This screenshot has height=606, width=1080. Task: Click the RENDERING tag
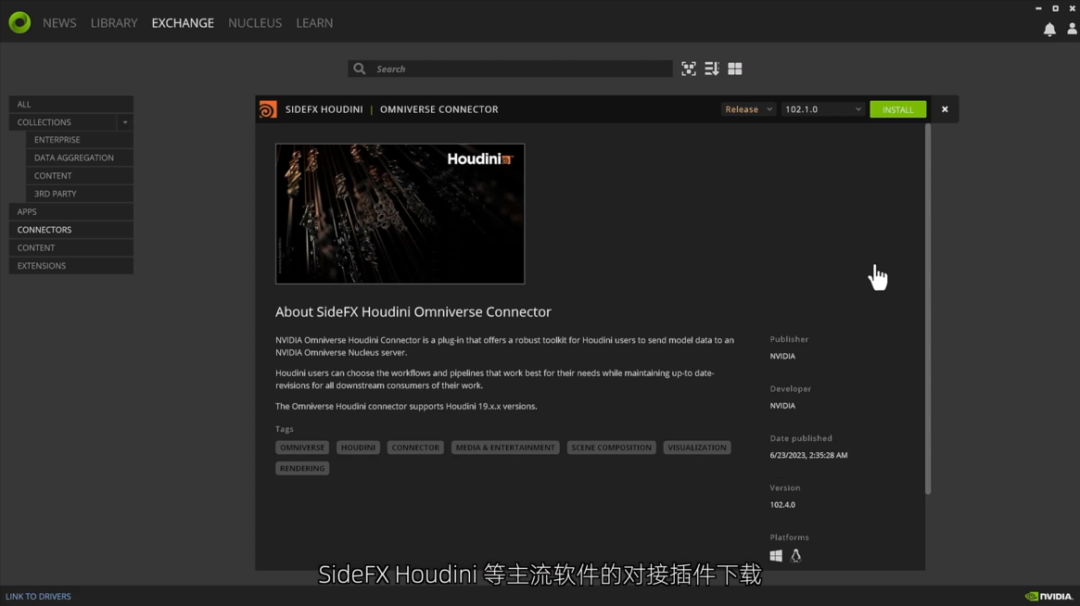(302, 468)
